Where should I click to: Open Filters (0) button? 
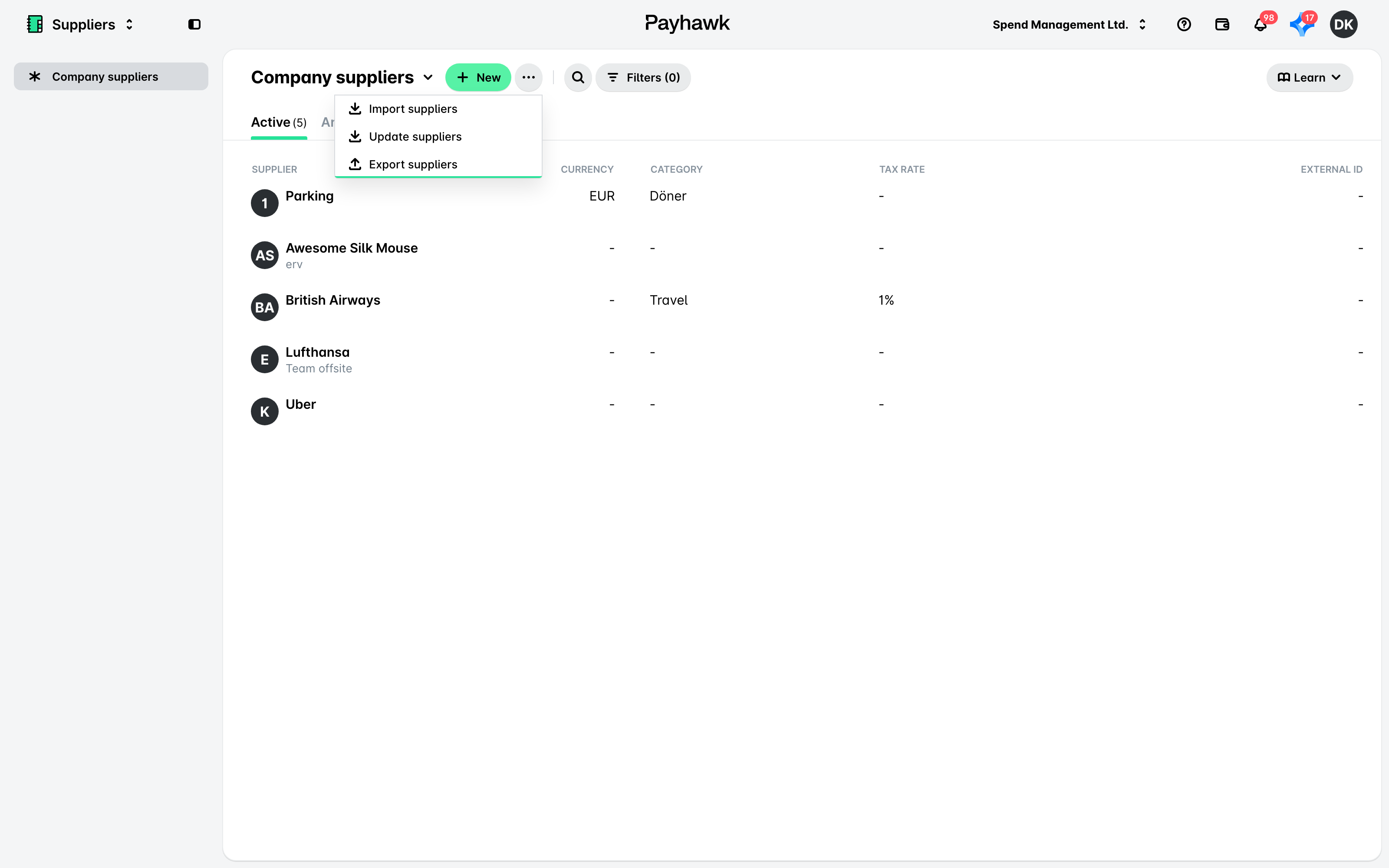pos(643,78)
